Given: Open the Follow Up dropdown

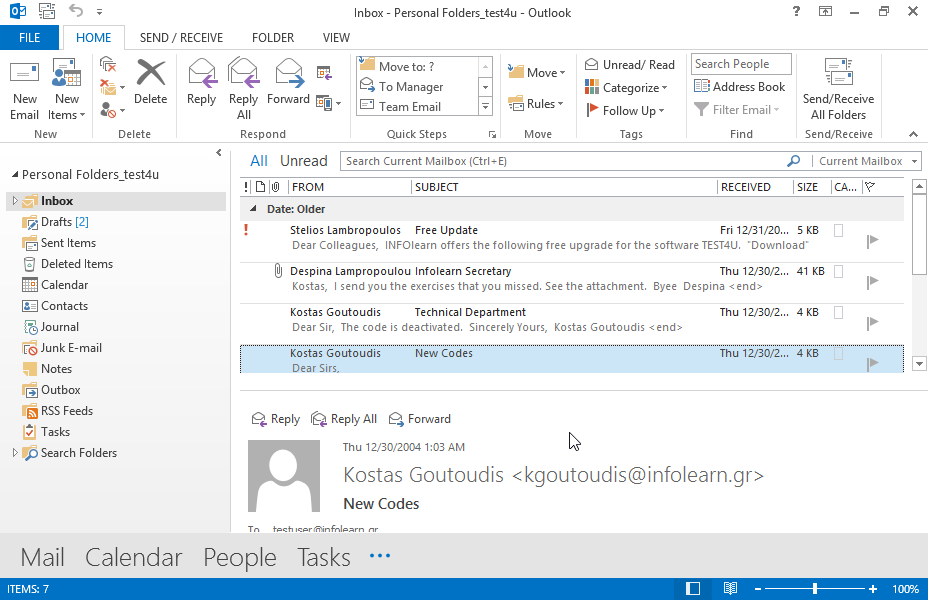Looking at the screenshot, I should 624,111.
